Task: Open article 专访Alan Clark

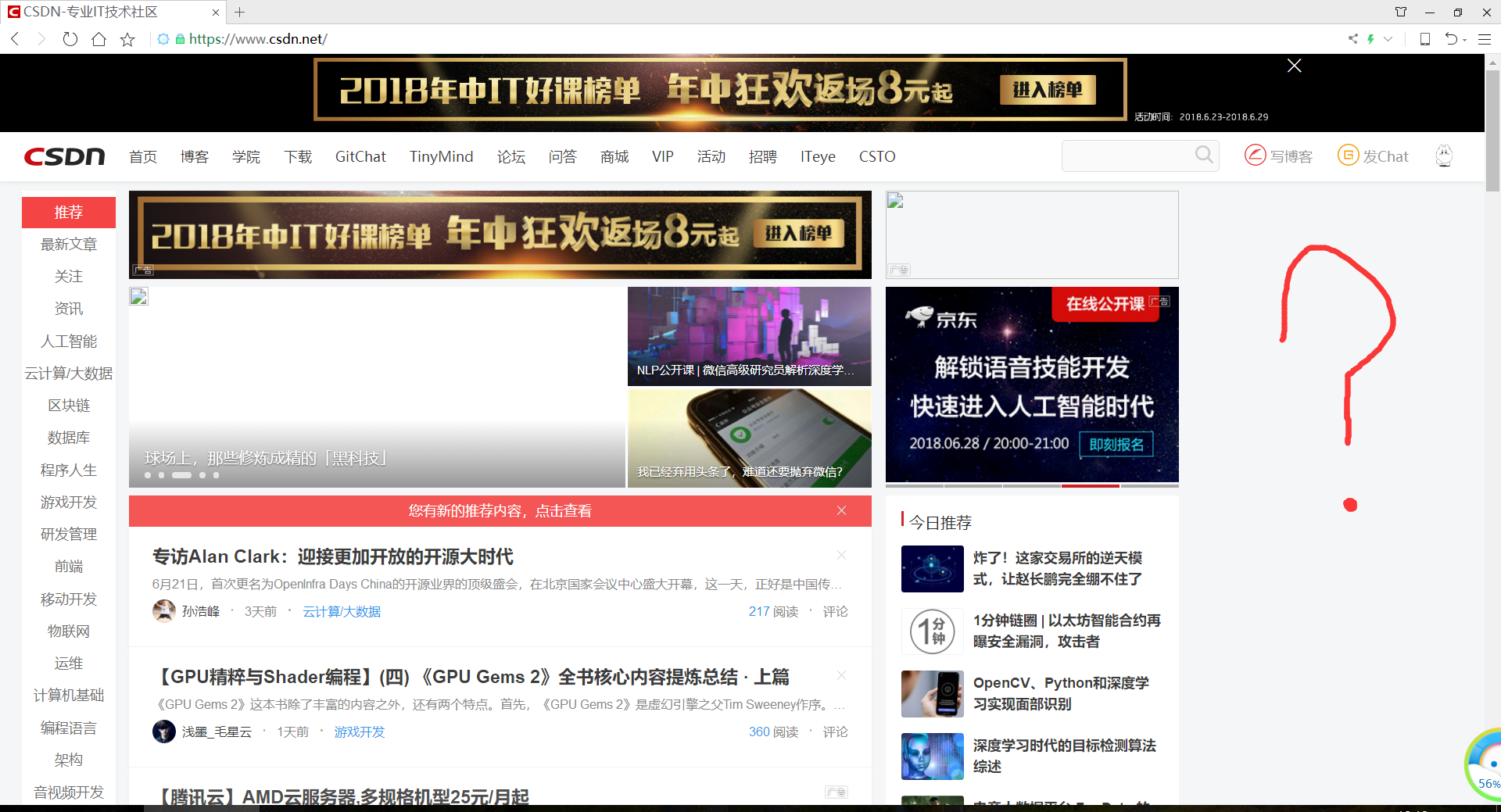Action: pos(332,556)
